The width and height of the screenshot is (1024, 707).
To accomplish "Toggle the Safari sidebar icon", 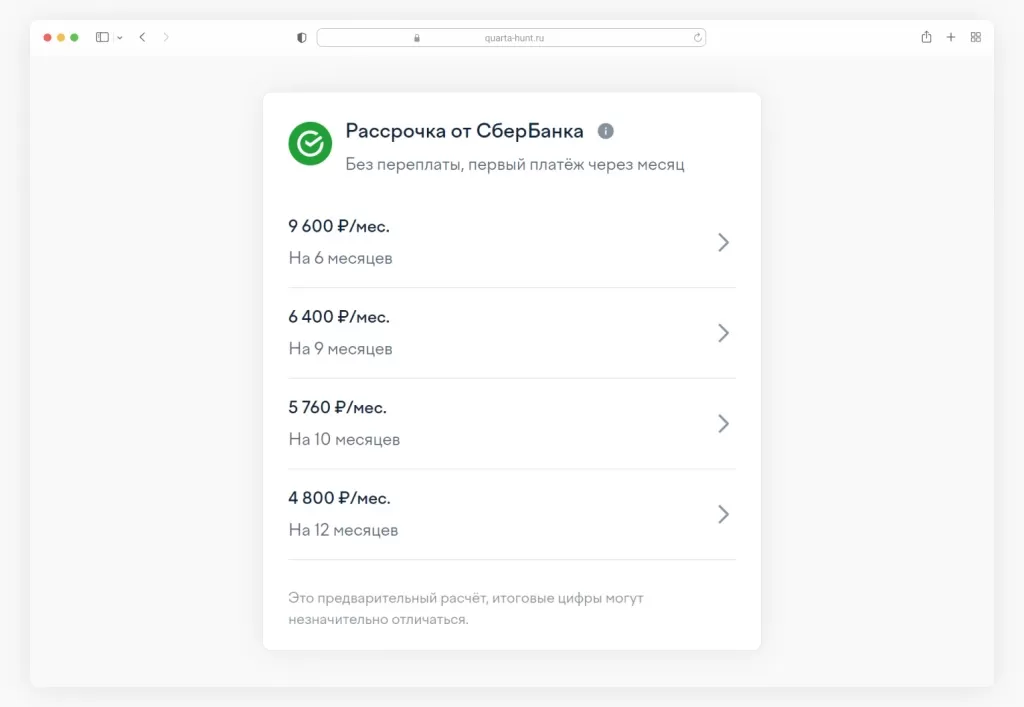I will coord(103,37).
